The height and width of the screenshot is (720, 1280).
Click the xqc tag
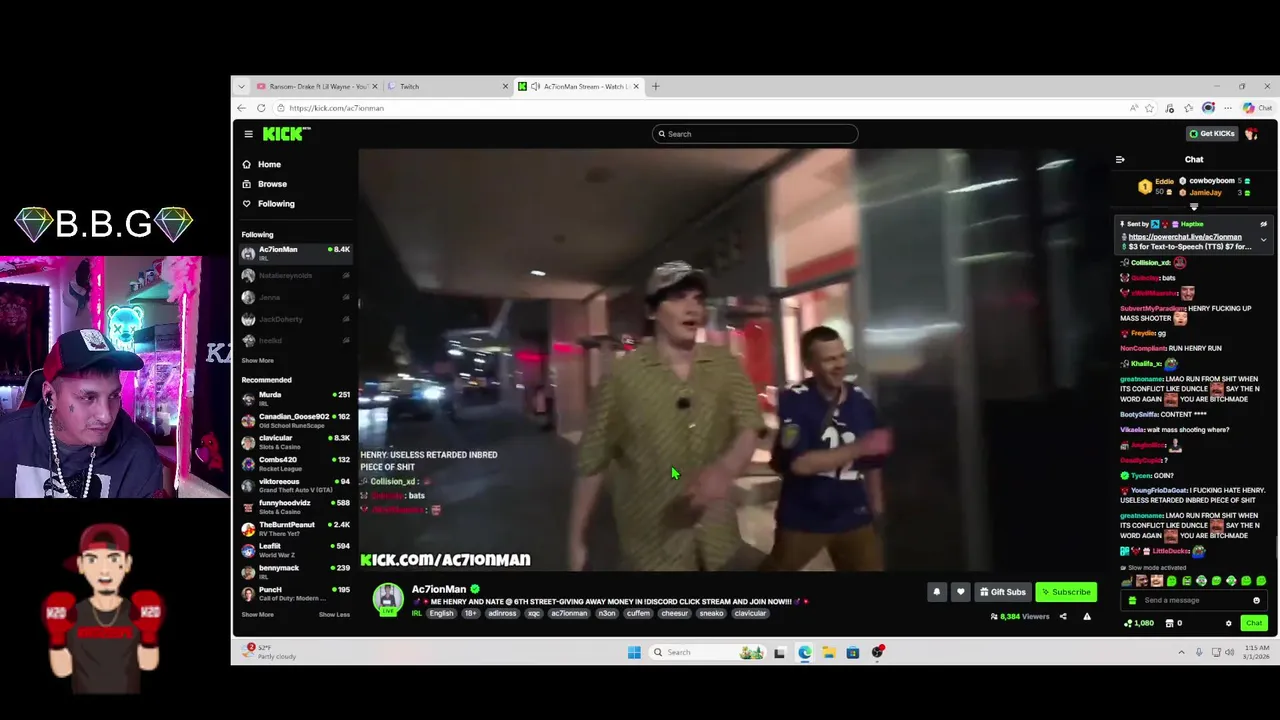(x=534, y=614)
